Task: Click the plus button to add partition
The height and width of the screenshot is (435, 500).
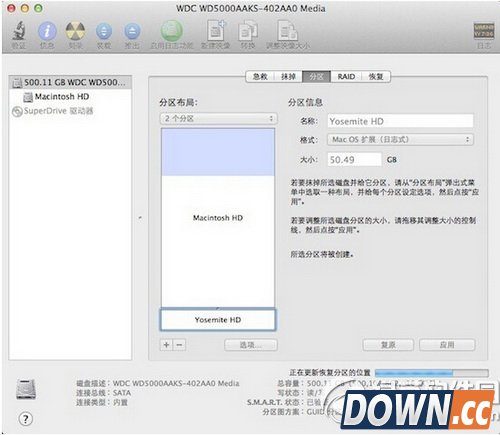Action: click(166, 344)
